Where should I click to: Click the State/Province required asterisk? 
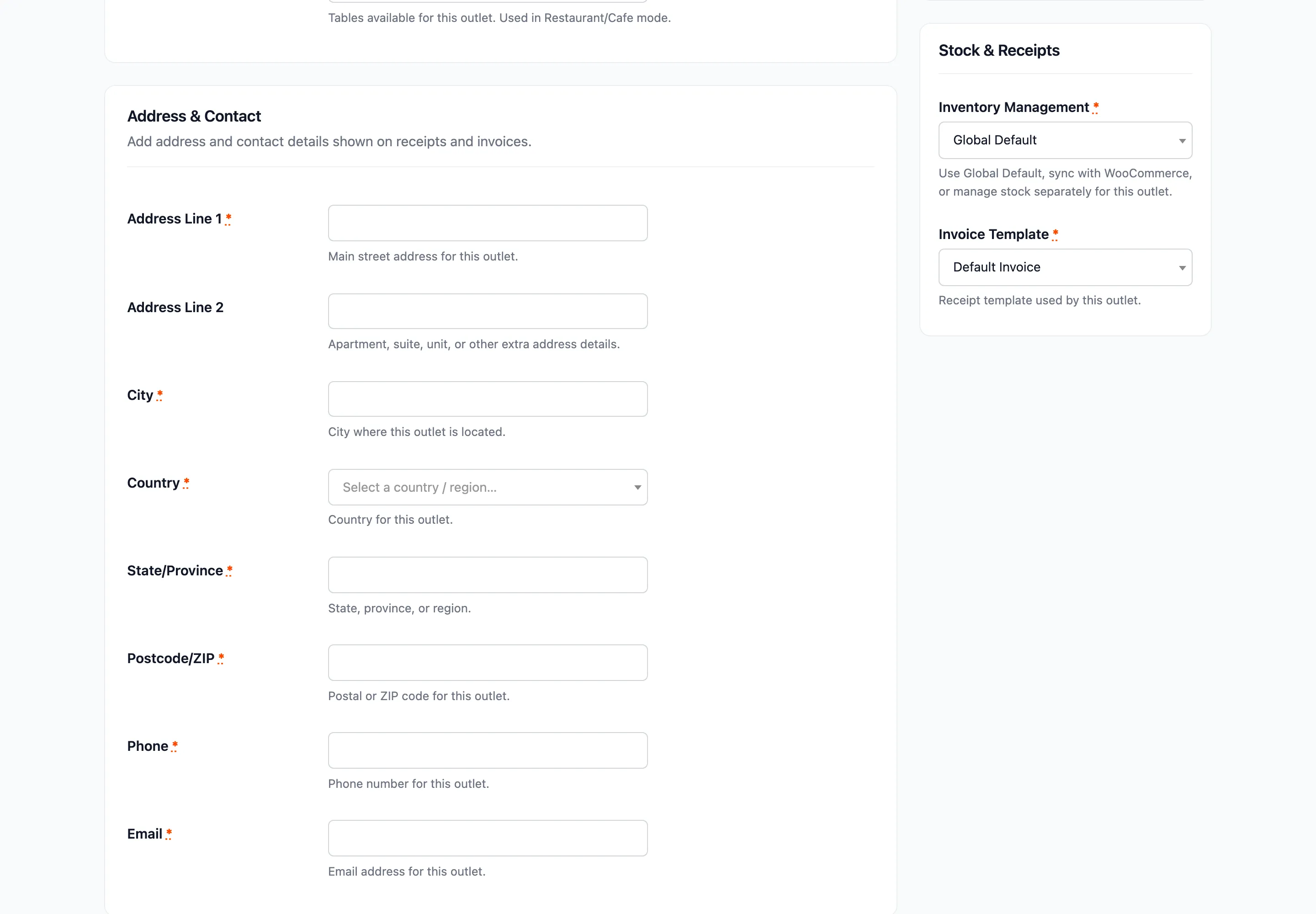(x=229, y=570)
